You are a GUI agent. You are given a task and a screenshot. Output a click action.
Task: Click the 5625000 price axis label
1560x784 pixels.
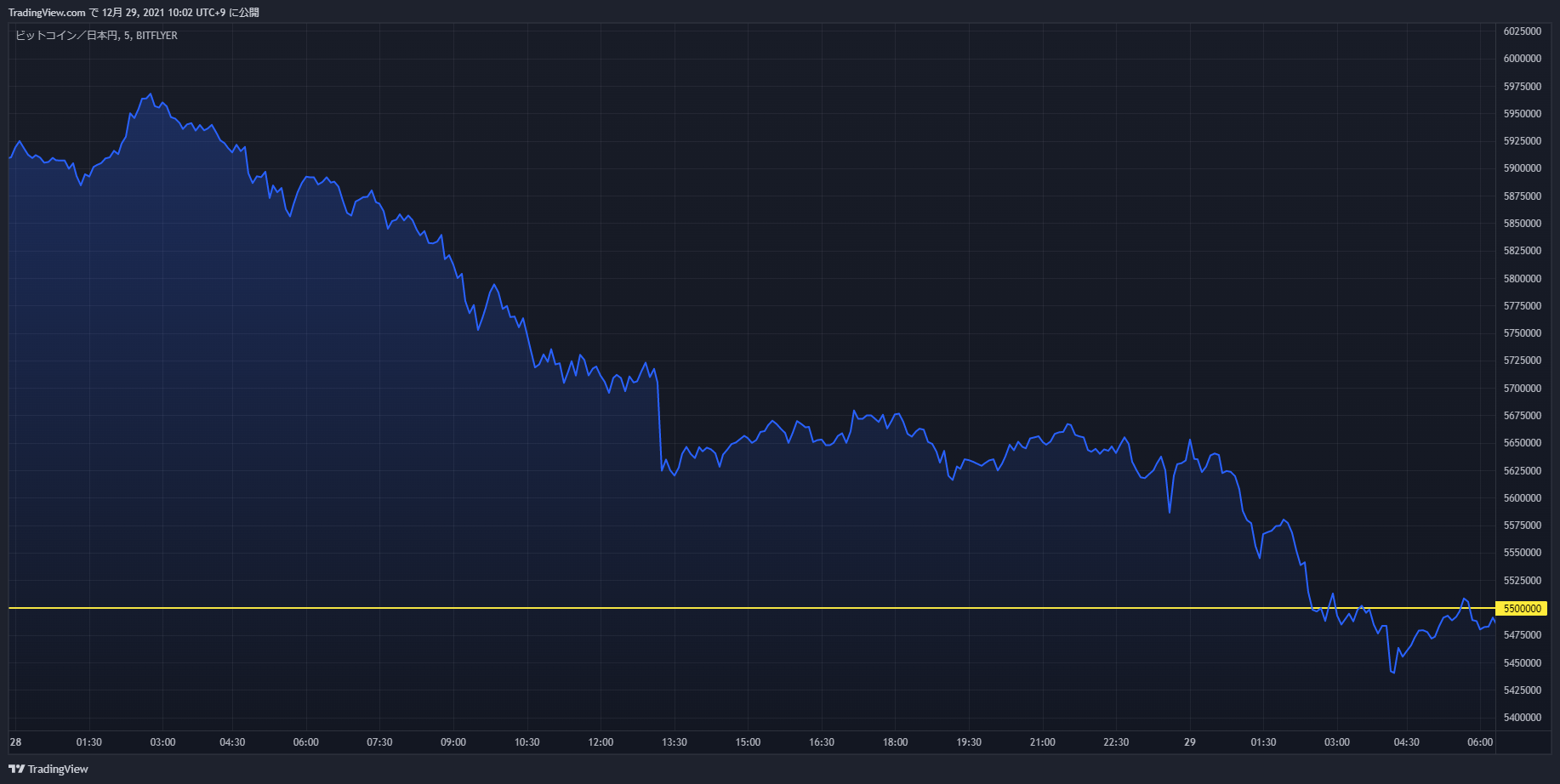[1522, 471]
